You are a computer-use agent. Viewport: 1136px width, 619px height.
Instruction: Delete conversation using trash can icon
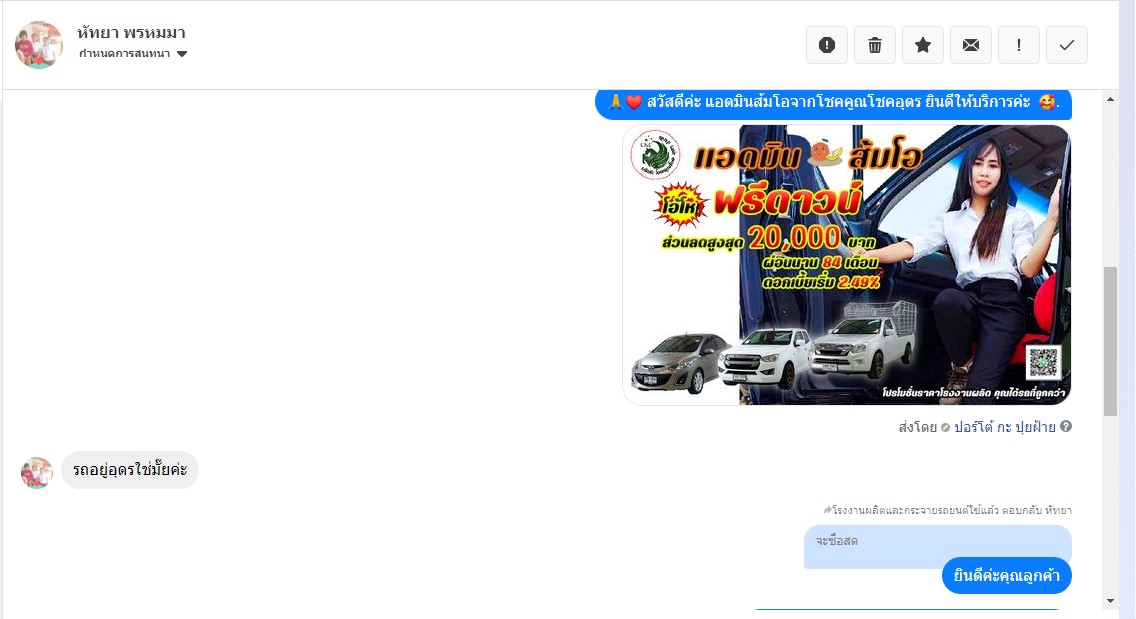point(874,45)
